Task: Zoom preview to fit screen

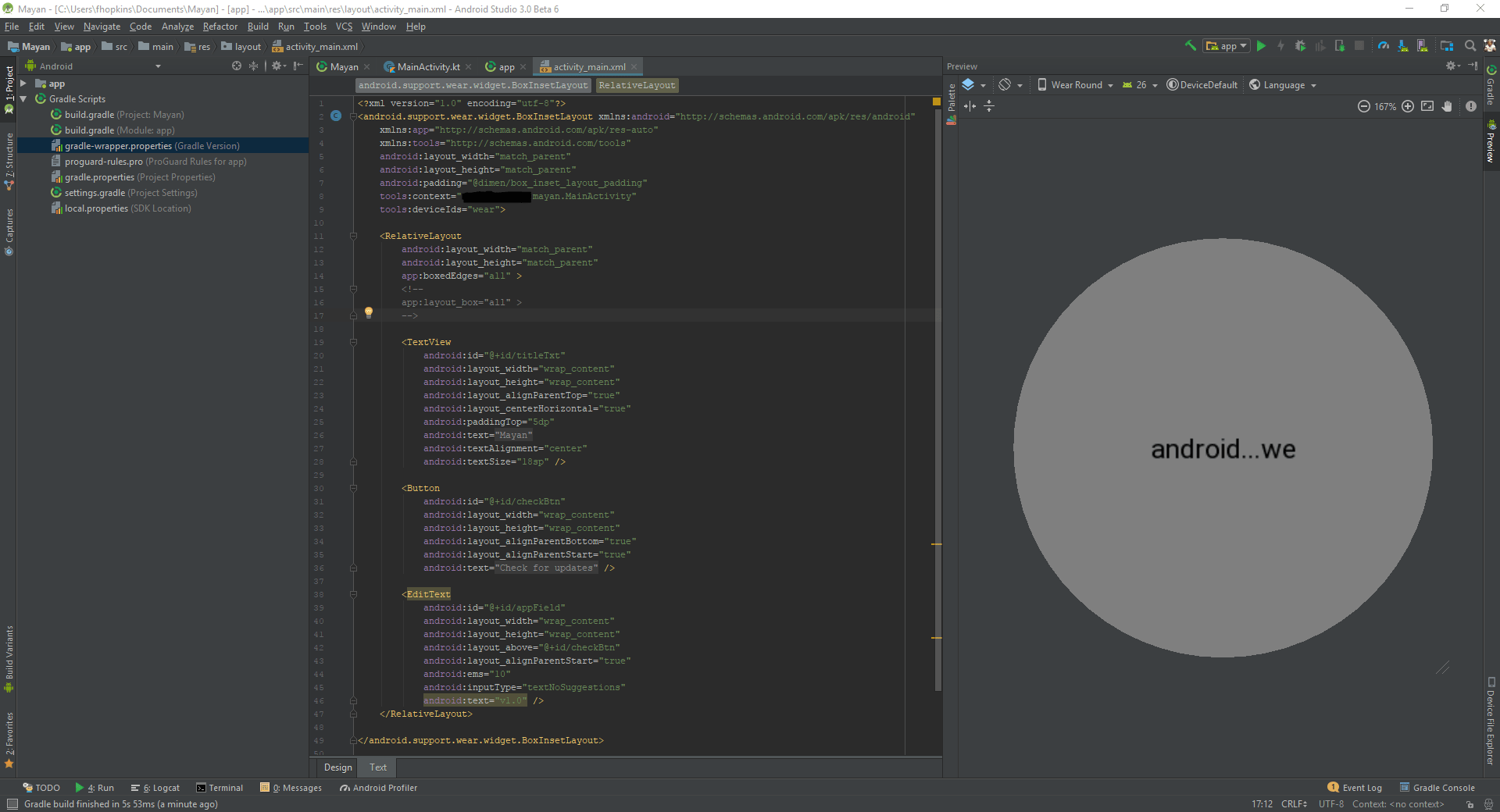Action: coord(1427,106)
